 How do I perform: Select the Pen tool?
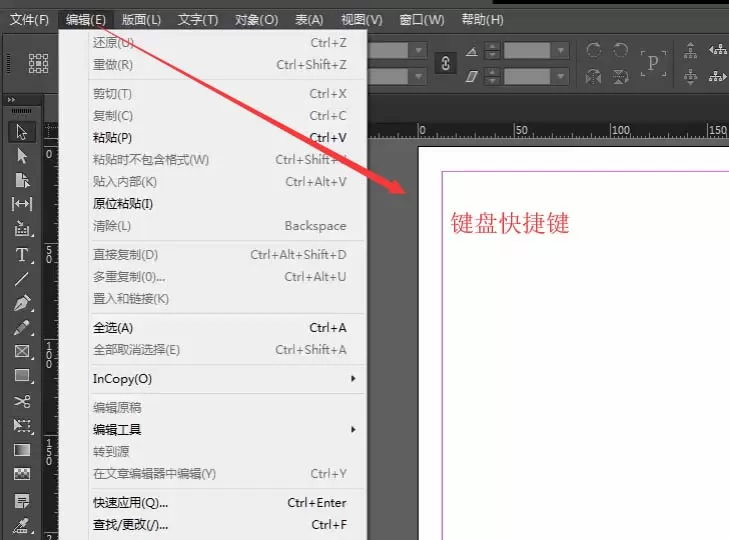21,303
